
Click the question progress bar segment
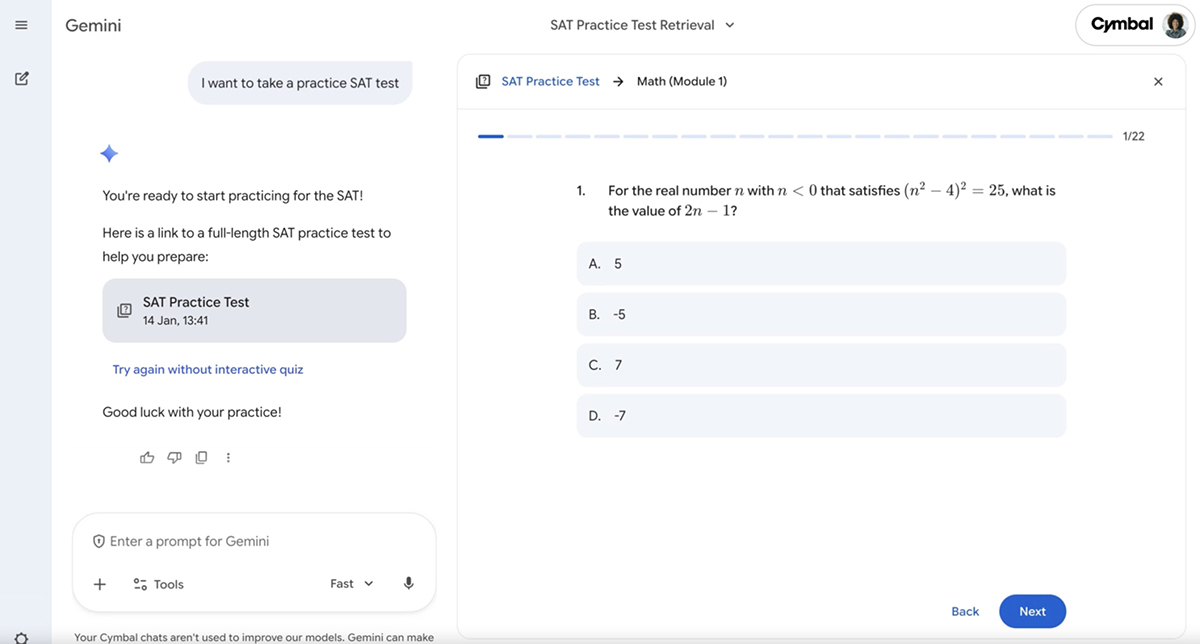(x=490, y=135)
